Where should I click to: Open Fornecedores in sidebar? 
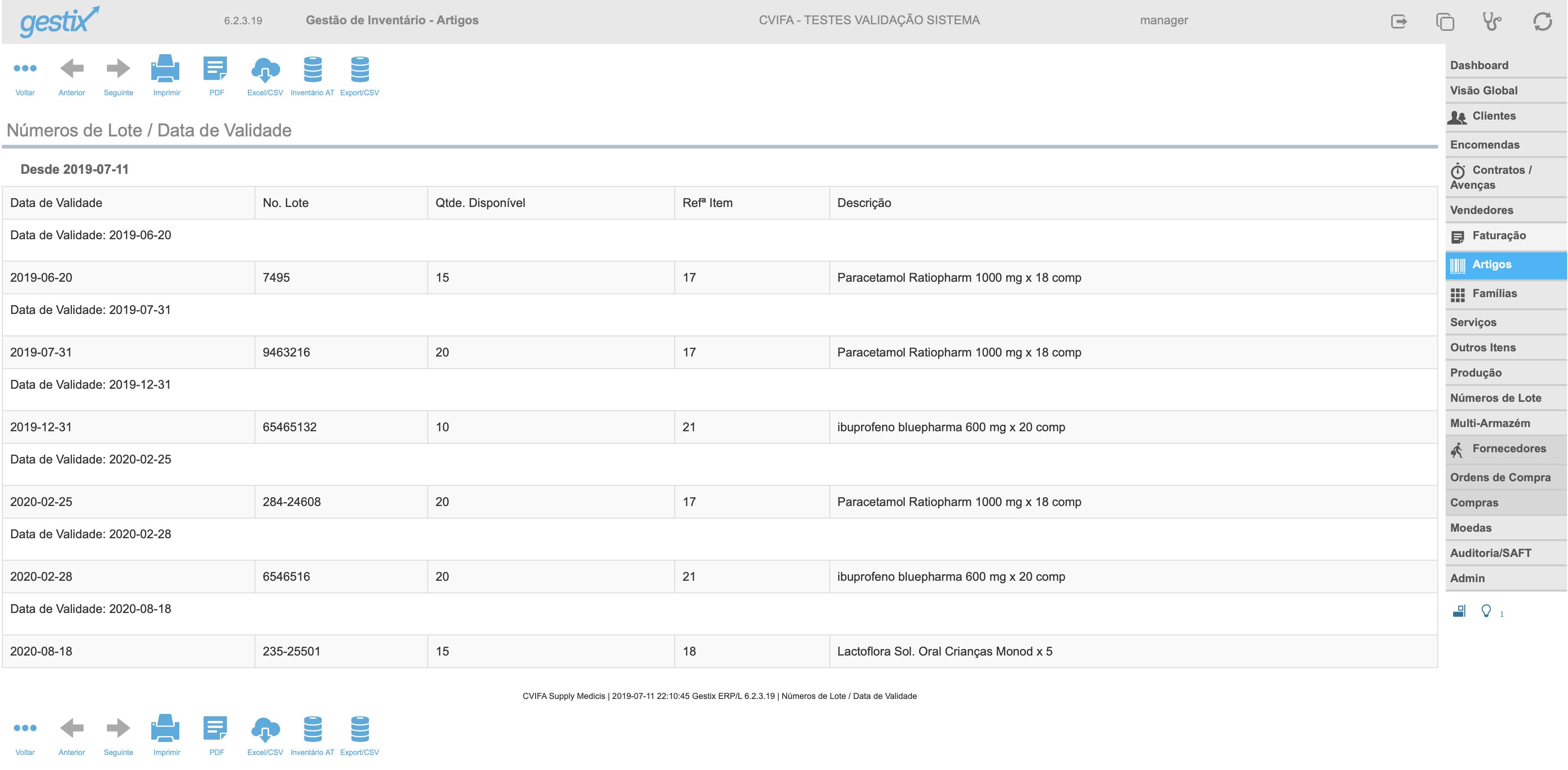click(1506, 449)
